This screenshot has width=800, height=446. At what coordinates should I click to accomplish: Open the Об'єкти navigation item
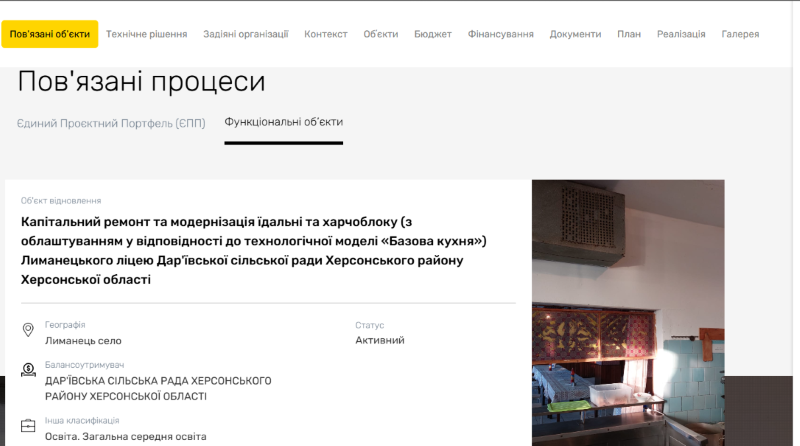pyautogui.click(x=380, y=34)
